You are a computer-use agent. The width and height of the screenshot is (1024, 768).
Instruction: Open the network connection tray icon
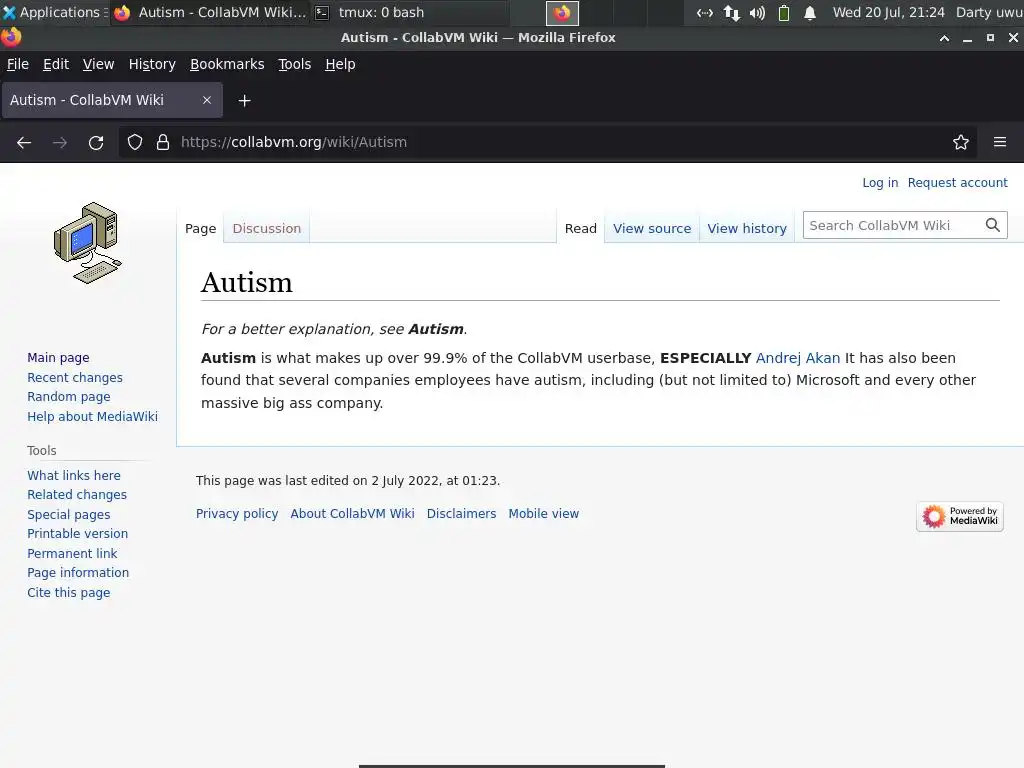731,12
